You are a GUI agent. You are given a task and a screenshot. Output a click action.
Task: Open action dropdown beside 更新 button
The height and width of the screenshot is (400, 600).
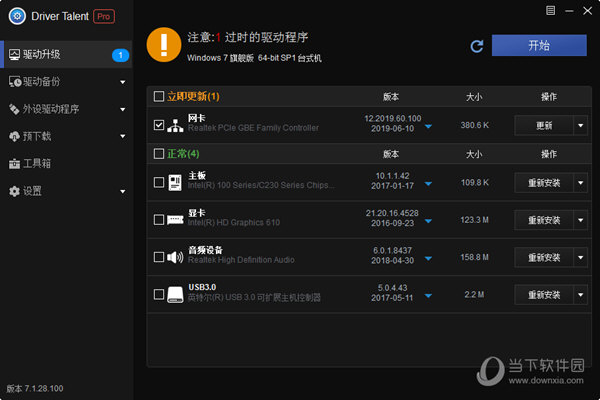(x=580, y=126)
